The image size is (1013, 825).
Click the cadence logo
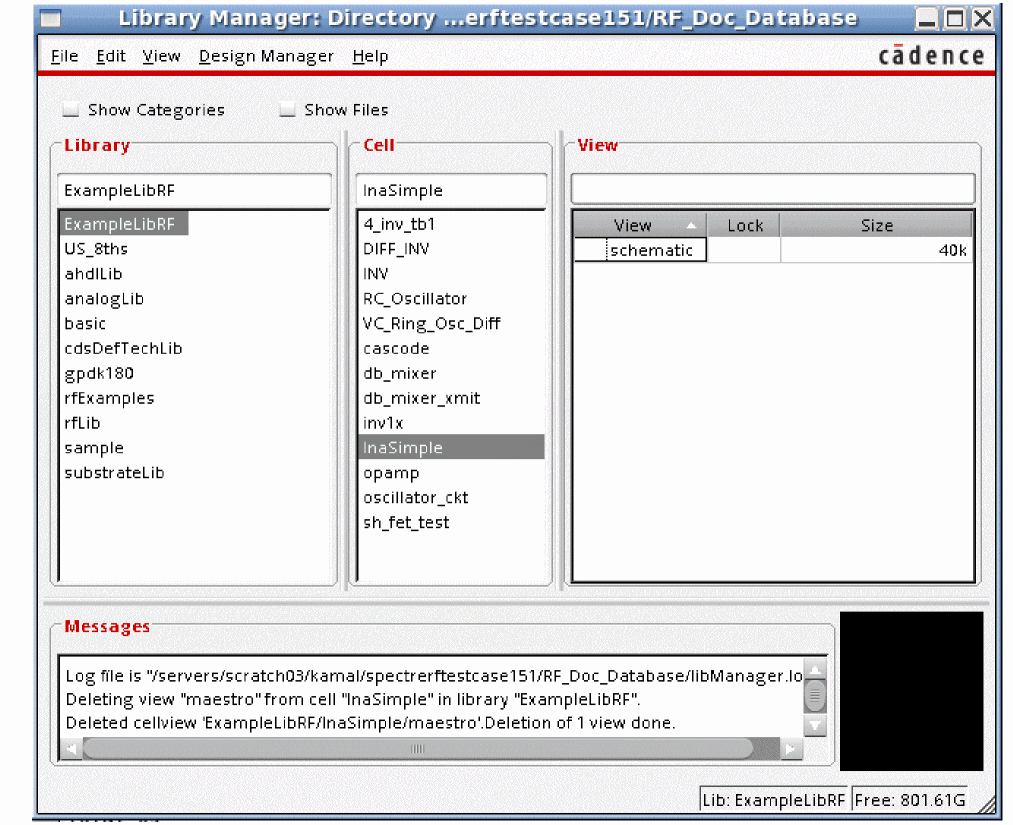(931, 56)
